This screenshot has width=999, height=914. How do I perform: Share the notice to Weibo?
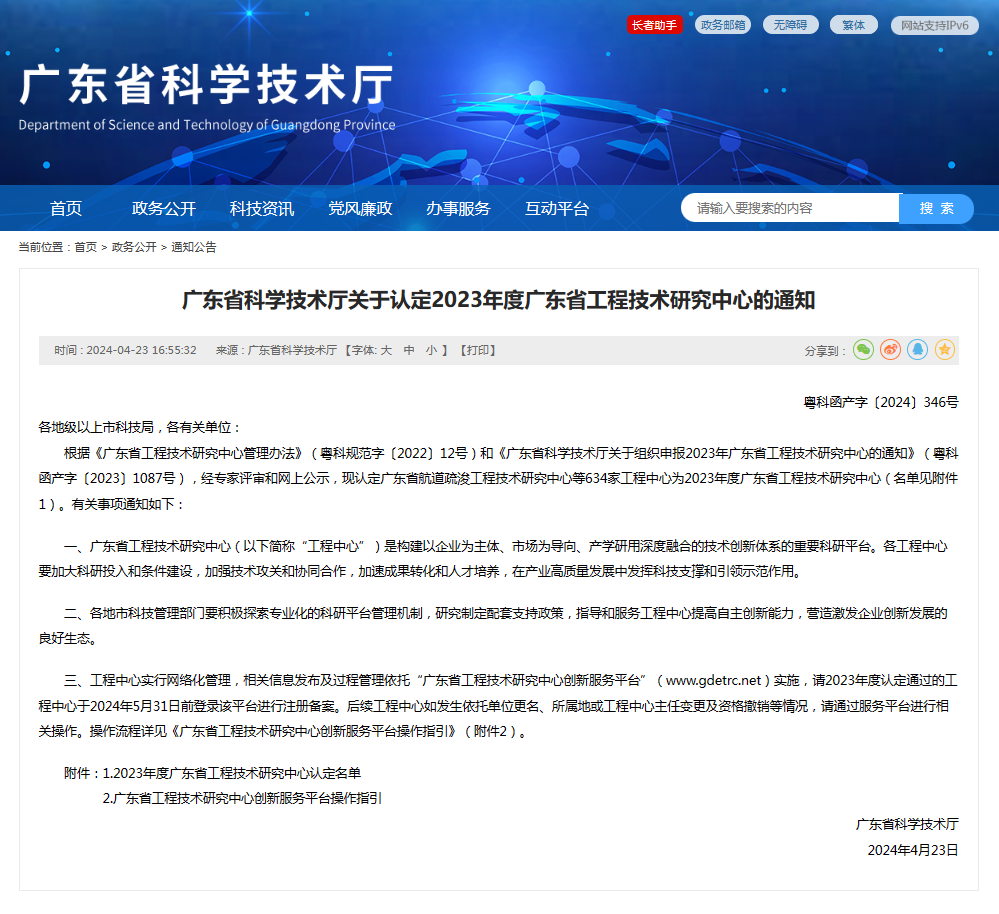coord(890,350)
